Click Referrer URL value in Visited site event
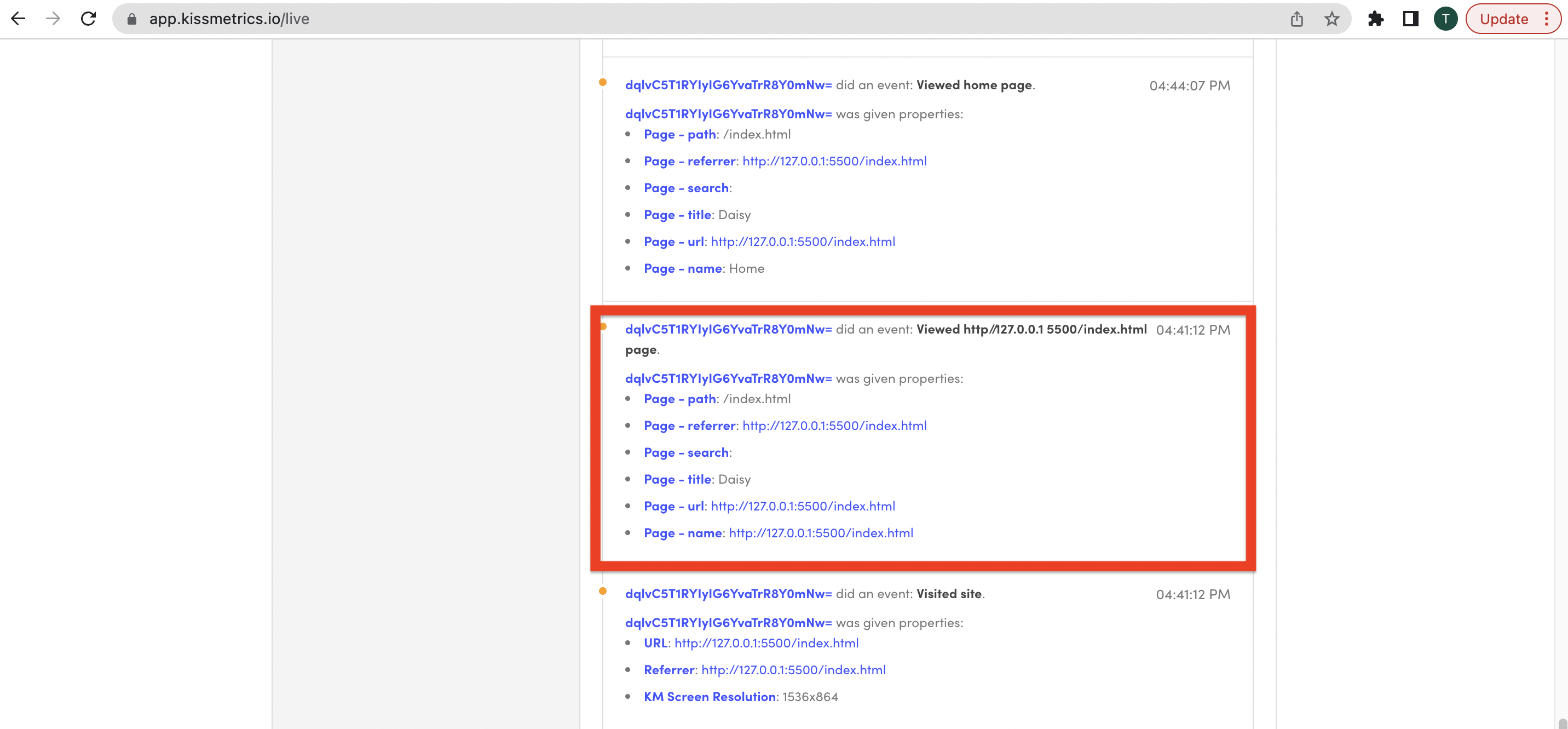 793,670
